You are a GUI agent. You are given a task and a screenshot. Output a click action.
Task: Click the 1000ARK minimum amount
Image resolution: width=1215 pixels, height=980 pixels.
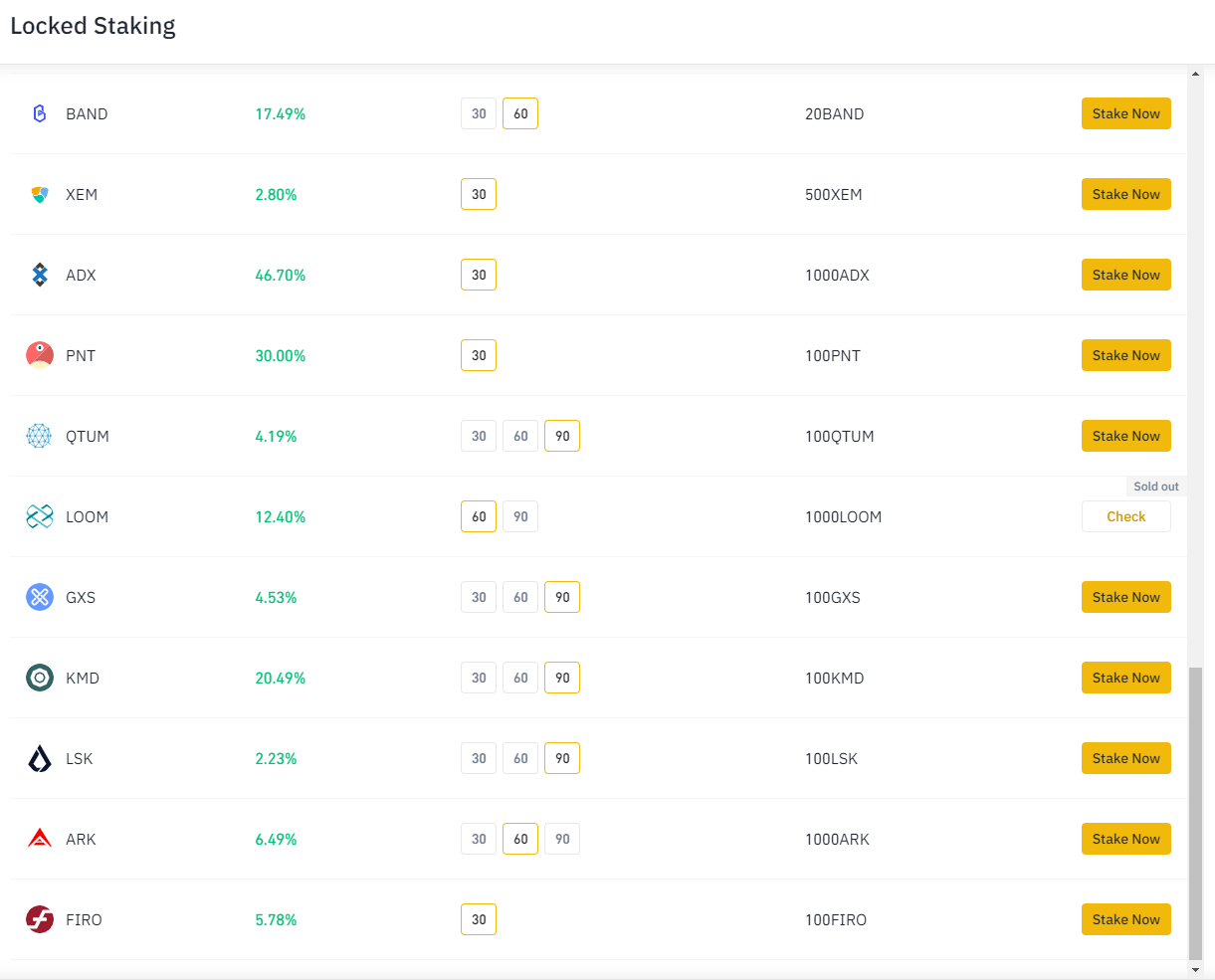click(x=838, y=839)
